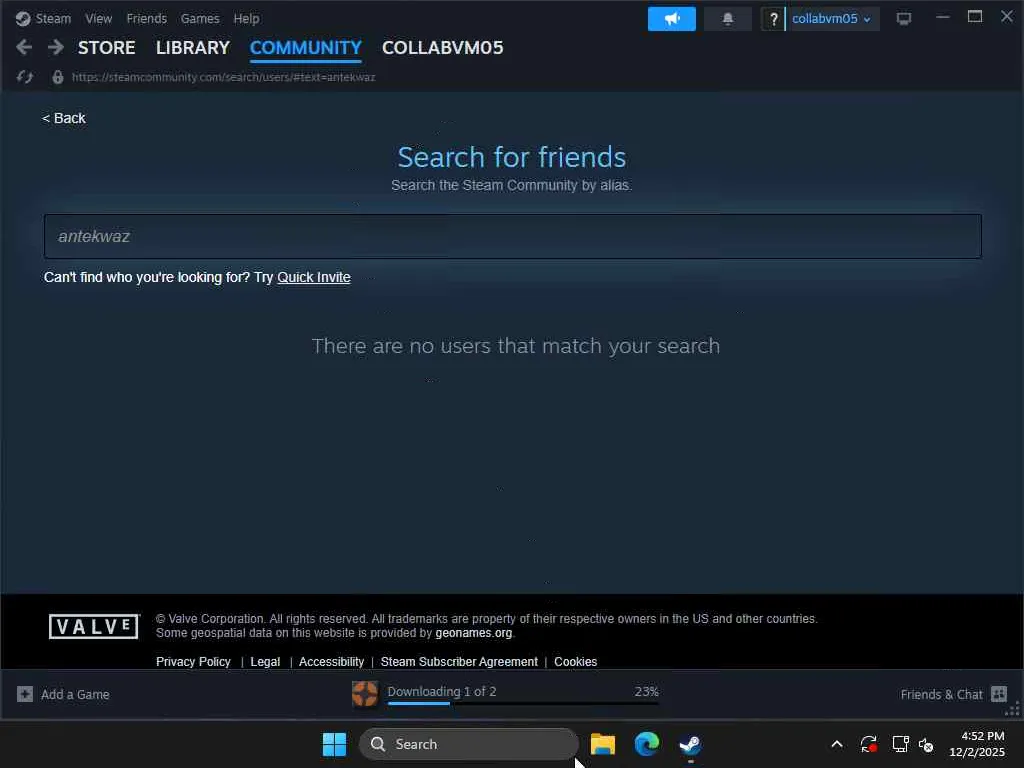Viewport: 1024px width, 768px height.
Task: Click the network display tray icon
Action: tap(901, 744)
